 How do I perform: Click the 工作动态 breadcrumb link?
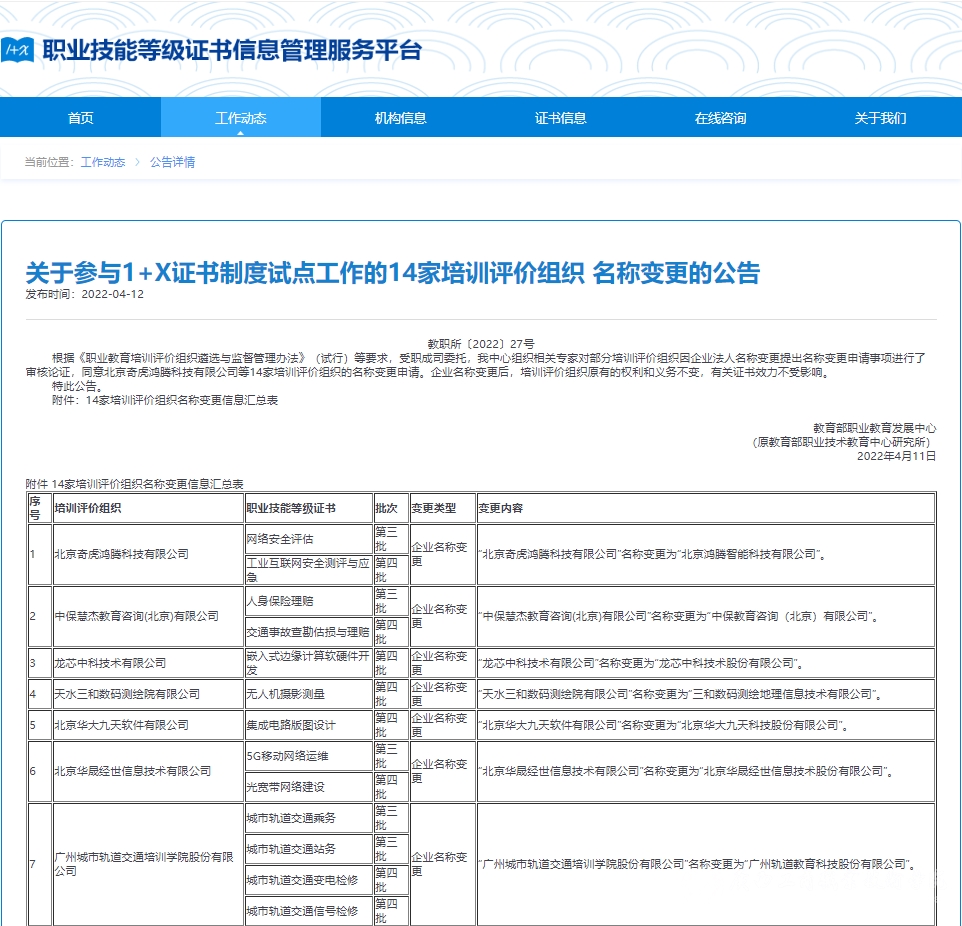coord(102,162)
